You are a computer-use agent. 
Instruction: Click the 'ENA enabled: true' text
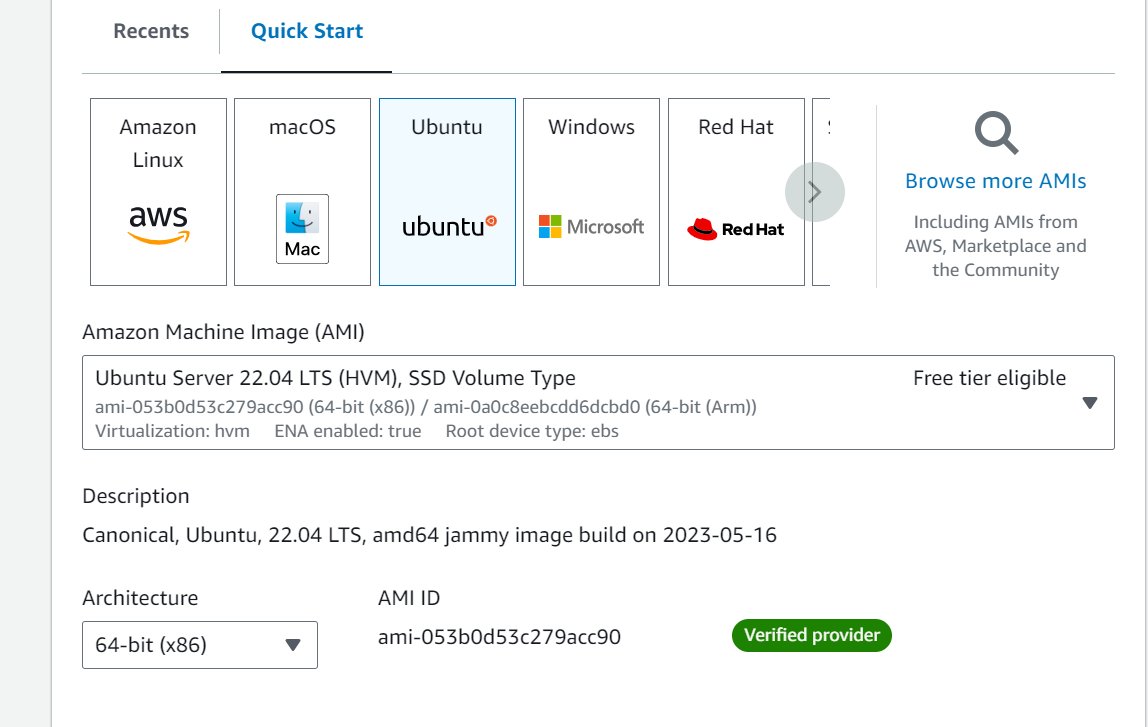click(348, 431)
